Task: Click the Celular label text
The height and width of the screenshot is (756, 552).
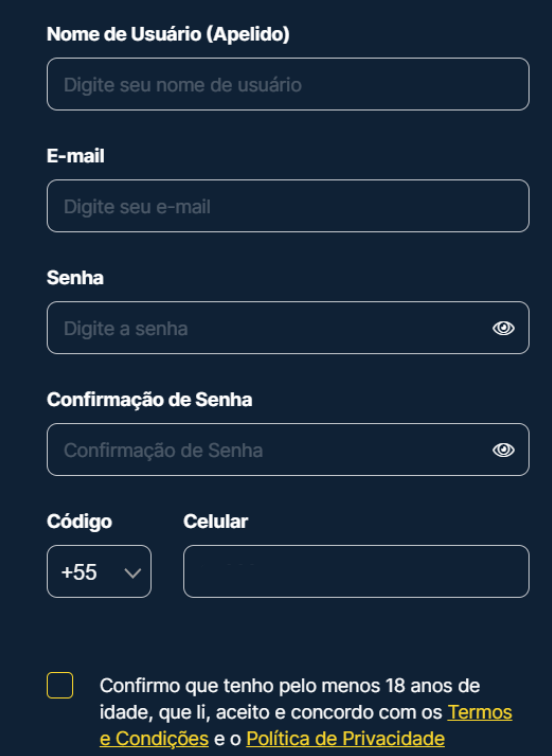Action: click(x=215, y=522)
